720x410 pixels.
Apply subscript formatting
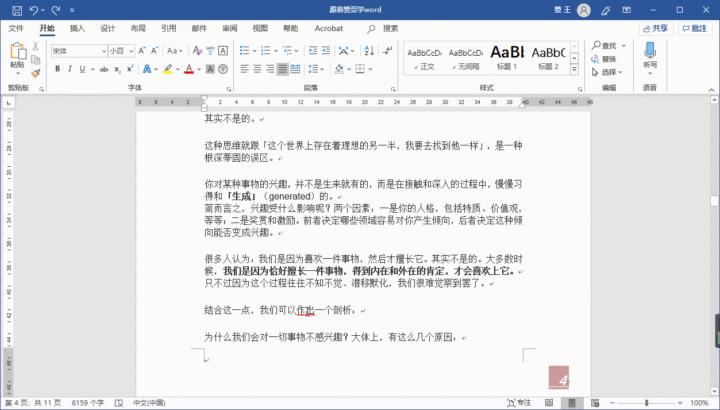[x=118, y=69]
